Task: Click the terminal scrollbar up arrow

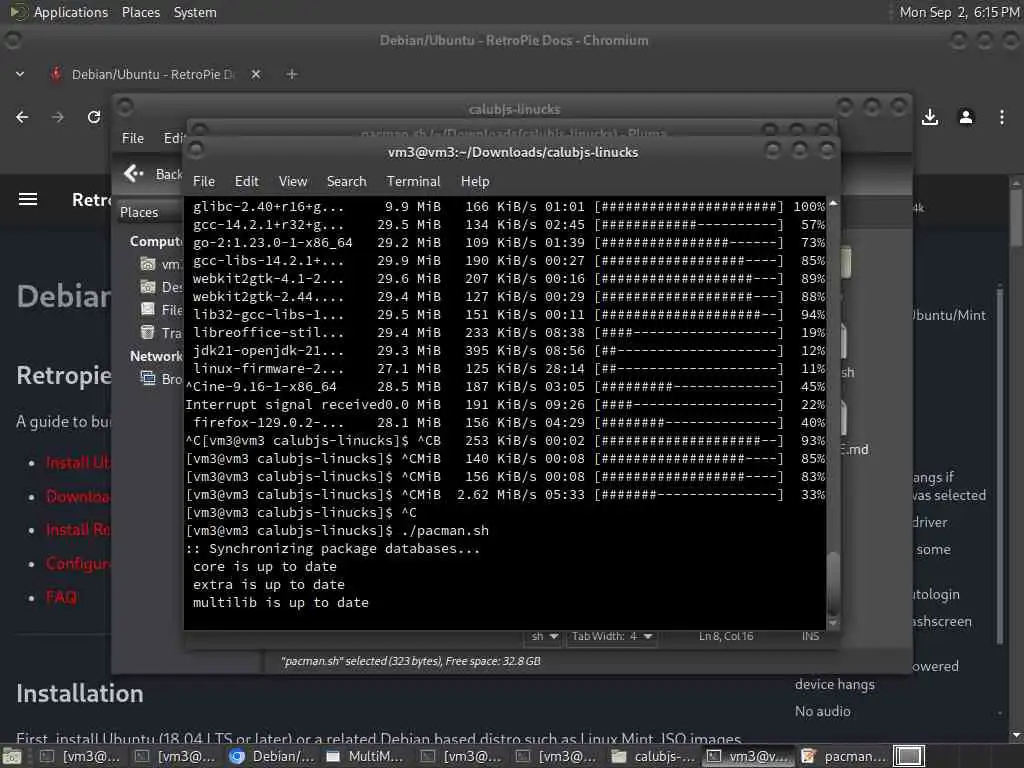Action: coord(833,203)
